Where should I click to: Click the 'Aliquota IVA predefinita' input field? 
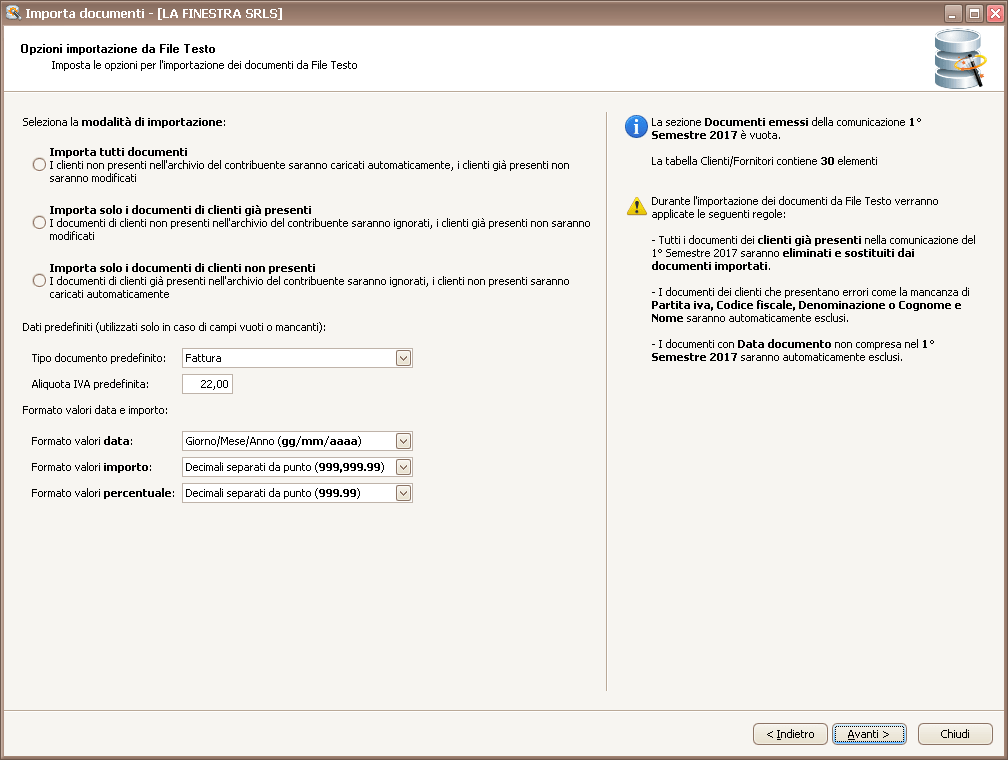207,384
